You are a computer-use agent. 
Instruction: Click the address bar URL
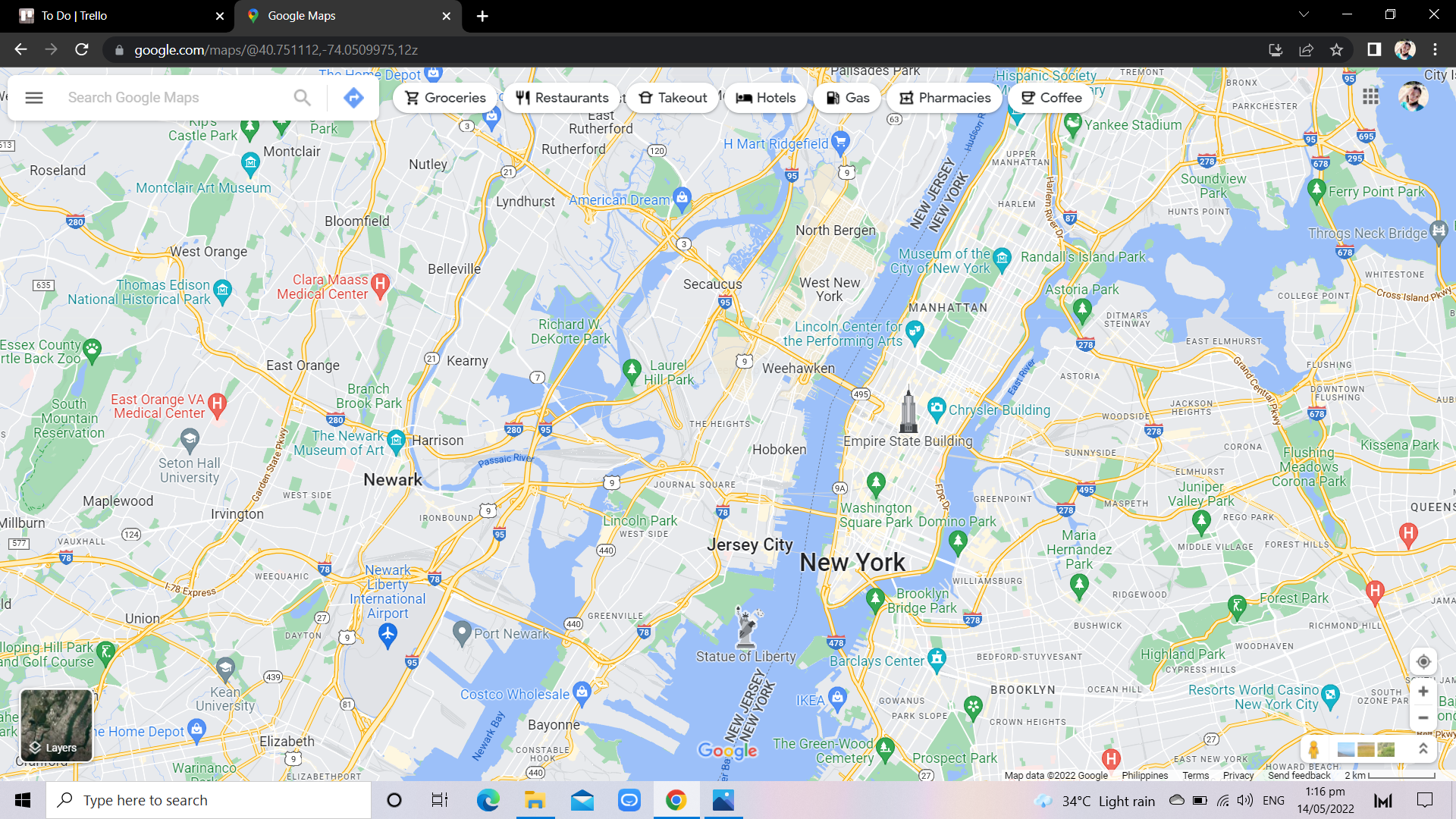click(x=276, y=50)
